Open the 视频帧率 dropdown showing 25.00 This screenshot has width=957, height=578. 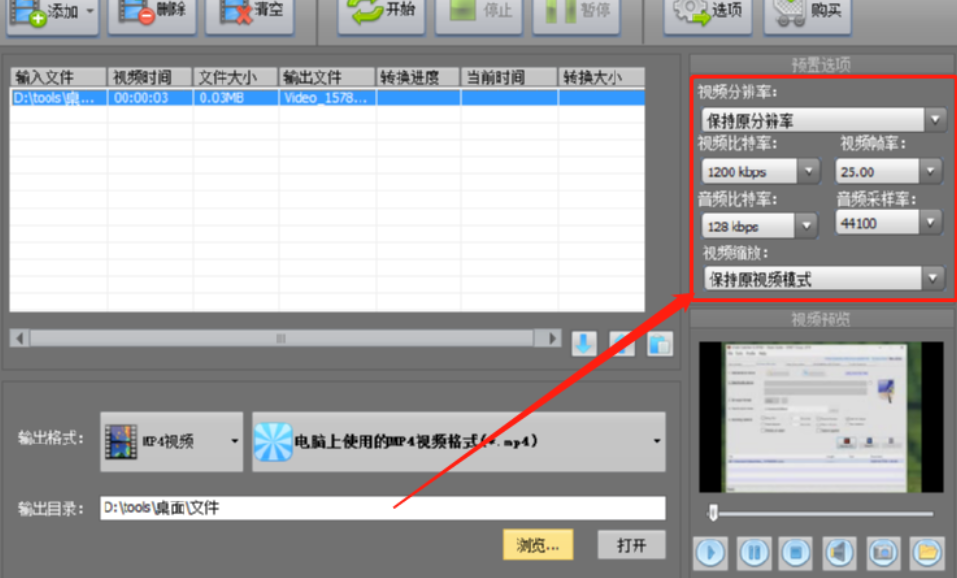click(x=889, y=172)
